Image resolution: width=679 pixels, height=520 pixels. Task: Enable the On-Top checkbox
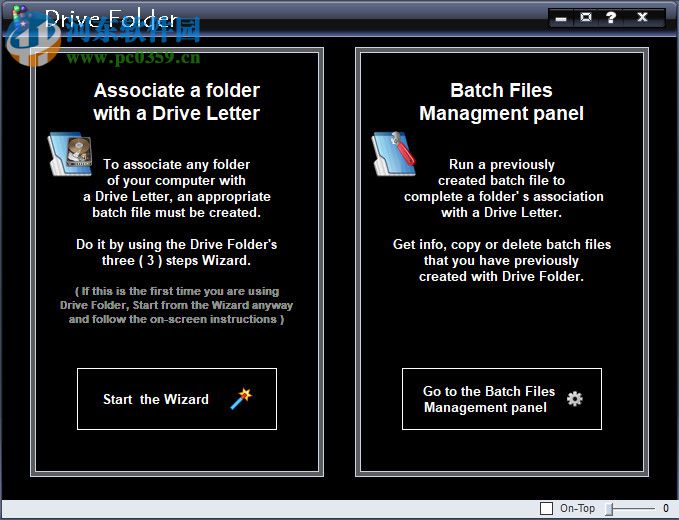click(x=546, y=508)
